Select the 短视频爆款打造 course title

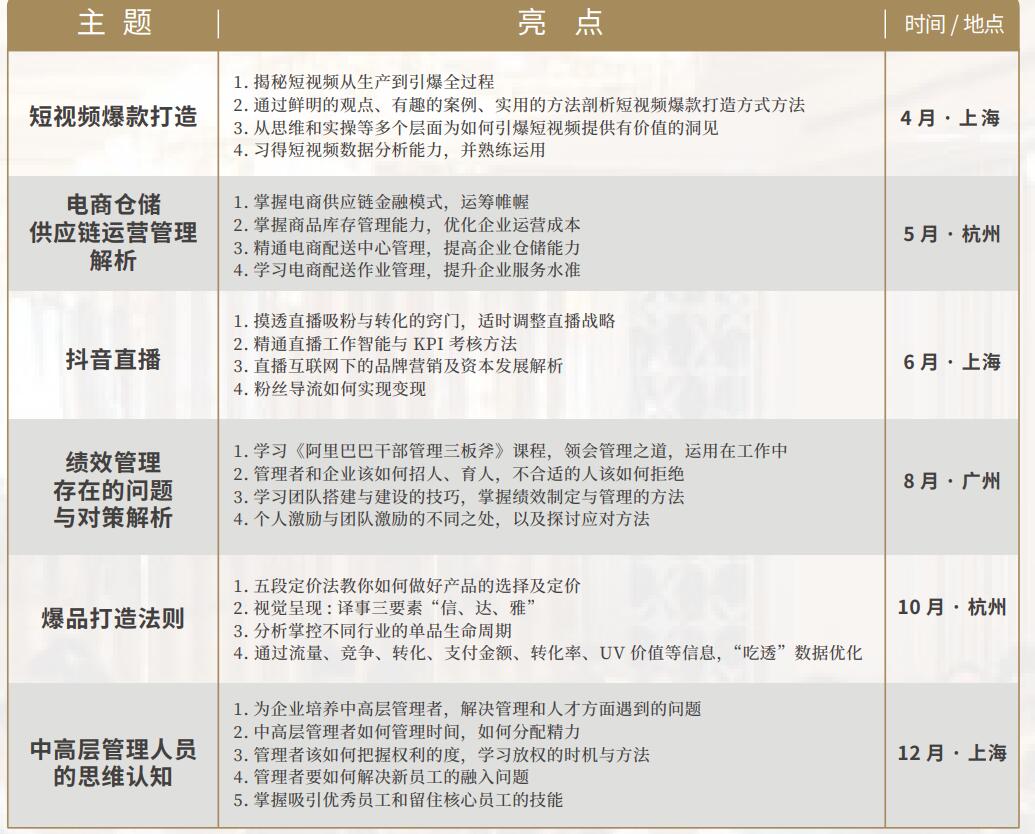tap(114, 117)
